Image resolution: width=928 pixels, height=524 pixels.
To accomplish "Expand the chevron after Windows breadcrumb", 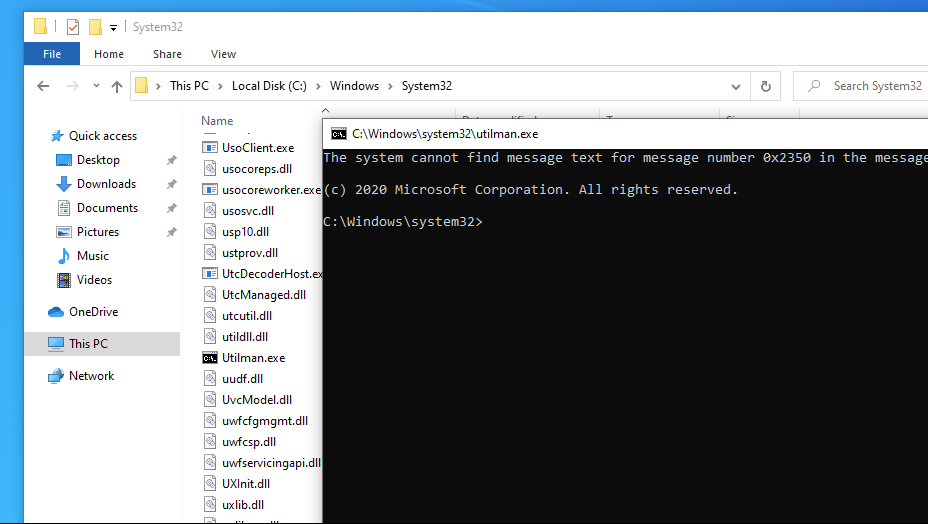I will [390, 86].
